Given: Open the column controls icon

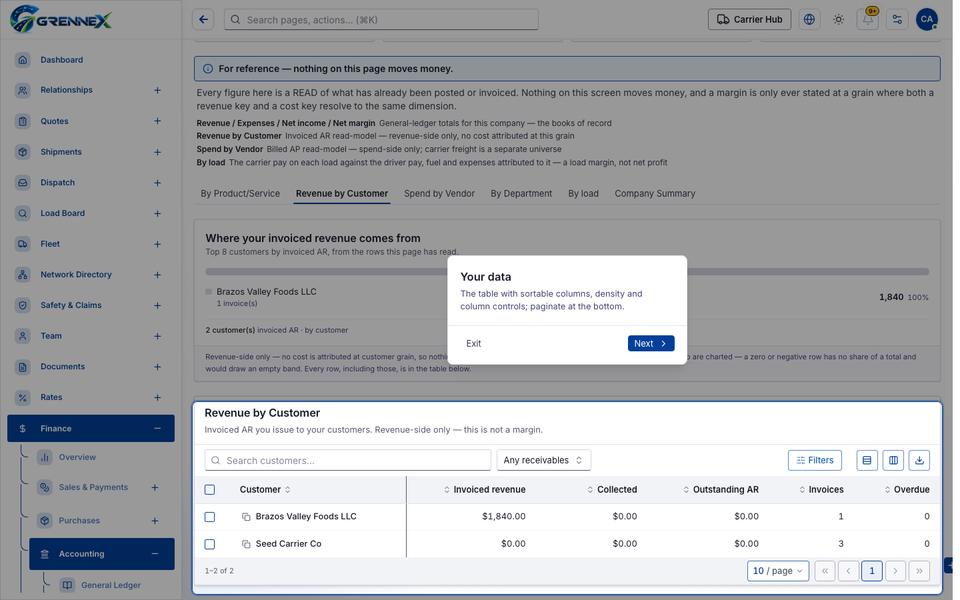Looking at the screenshot, I should 893,460.
